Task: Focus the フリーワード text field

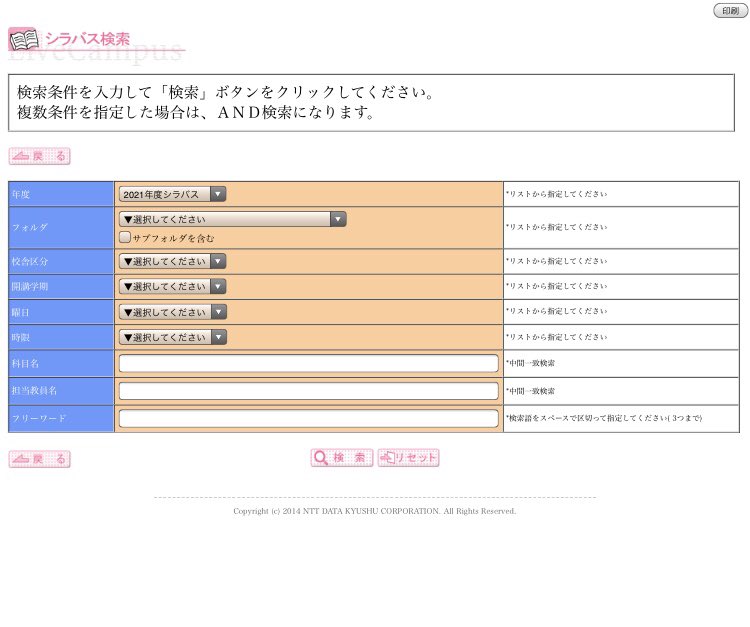Action: (309, 418)
